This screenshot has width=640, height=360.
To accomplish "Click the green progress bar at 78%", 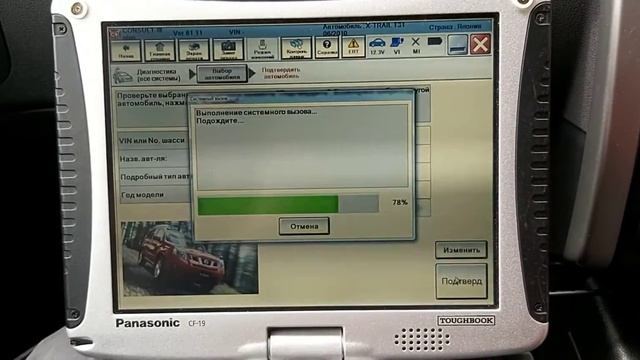I will pyautogui.click(x=268, y=204).
